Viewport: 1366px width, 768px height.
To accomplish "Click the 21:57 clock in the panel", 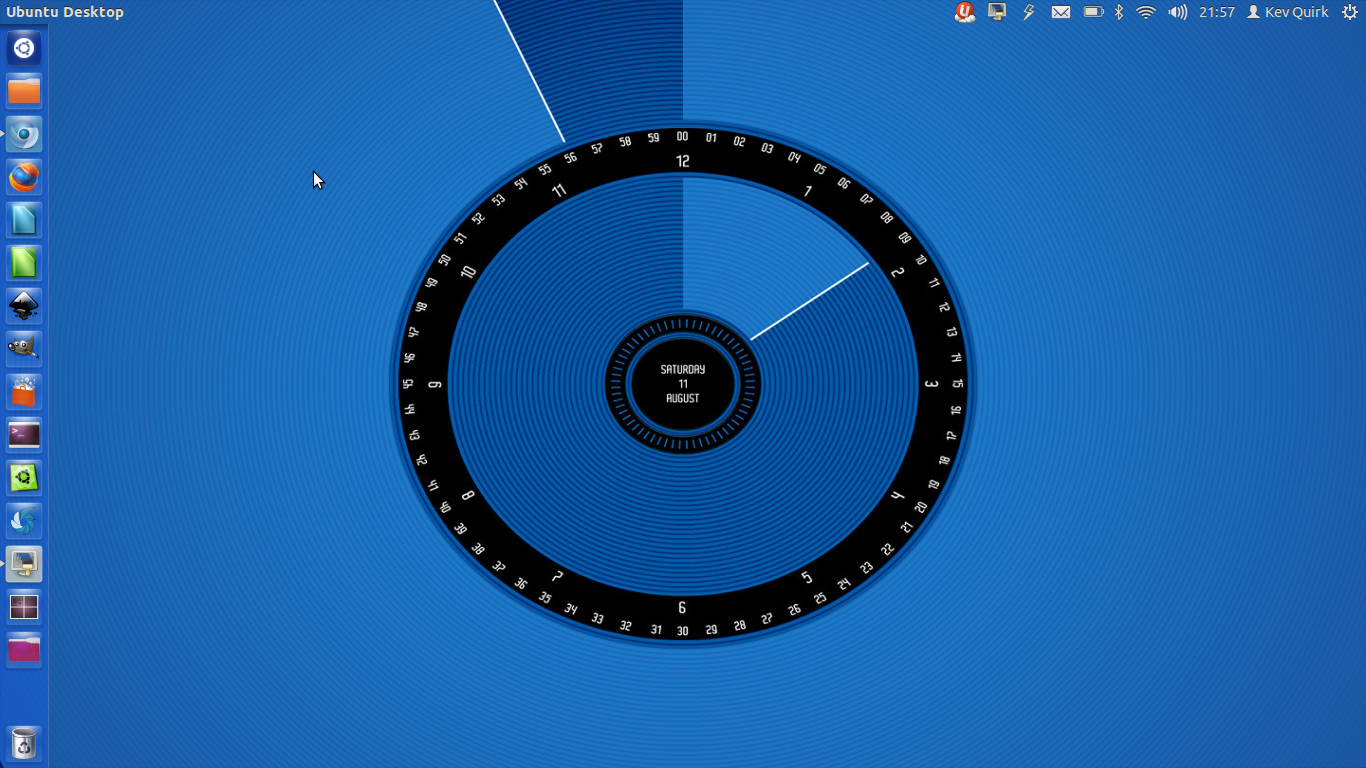I will click(1217, 12).
